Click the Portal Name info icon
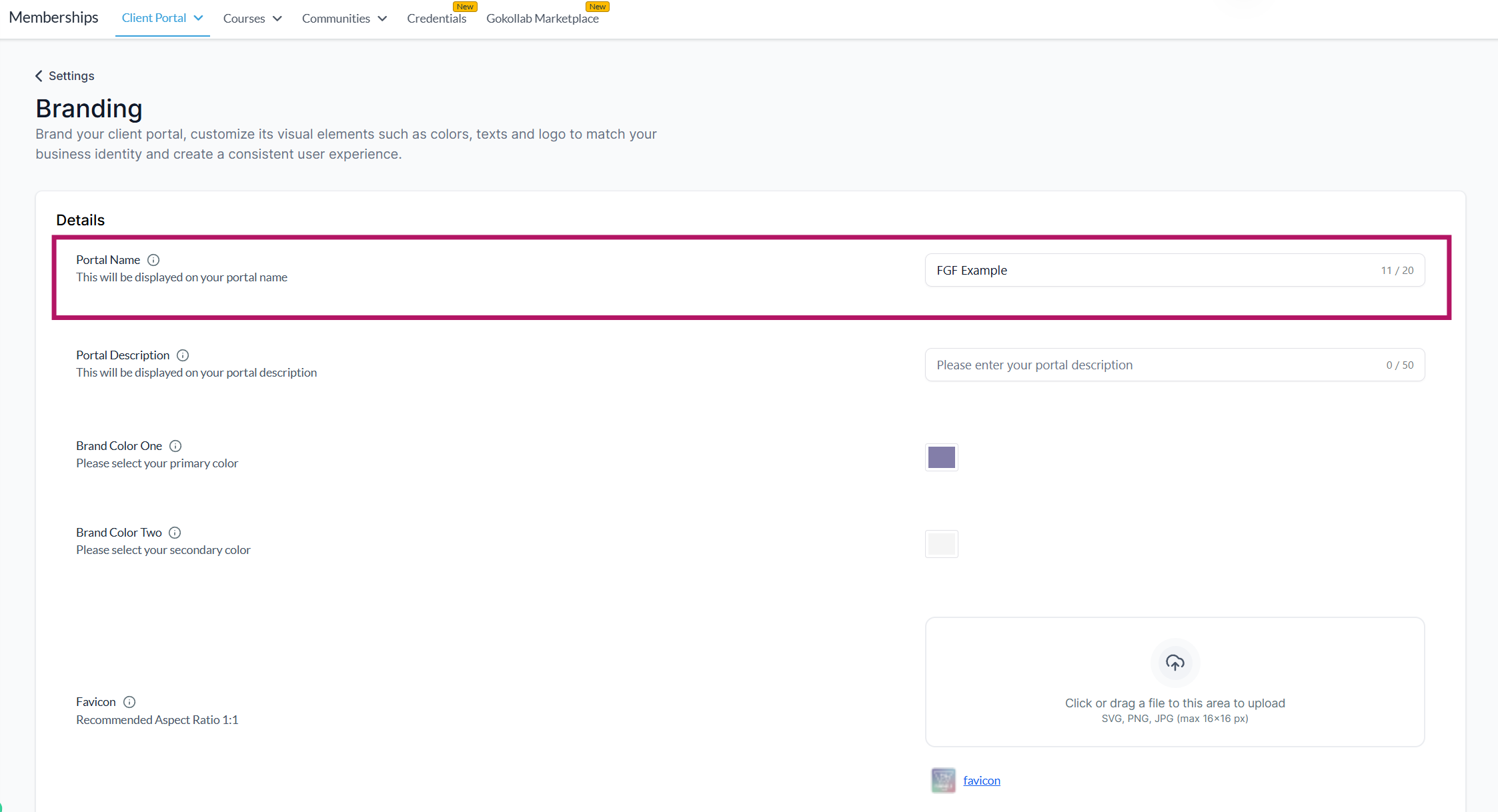1498x812 pixels. tap(153, 260)
